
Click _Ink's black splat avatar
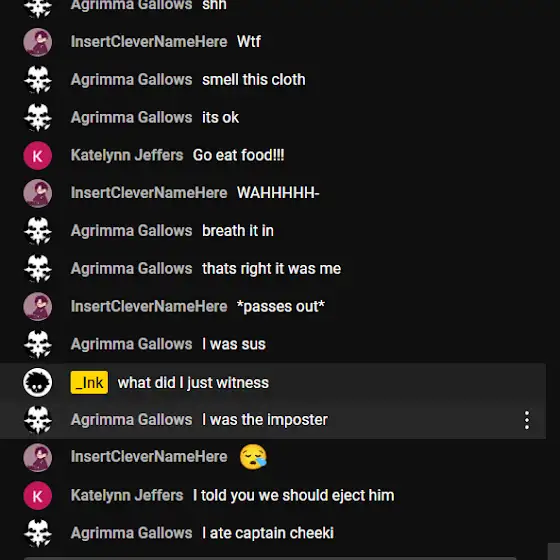coord(38,382)
